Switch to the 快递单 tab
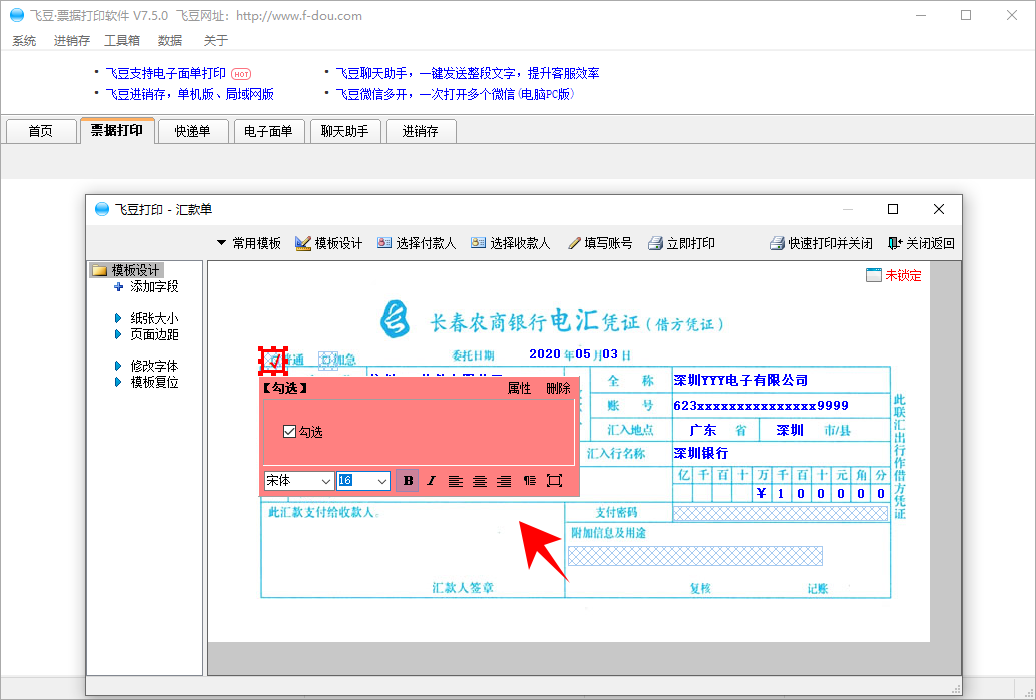This screenshot has height=700, width=1036. click(192, 131)
